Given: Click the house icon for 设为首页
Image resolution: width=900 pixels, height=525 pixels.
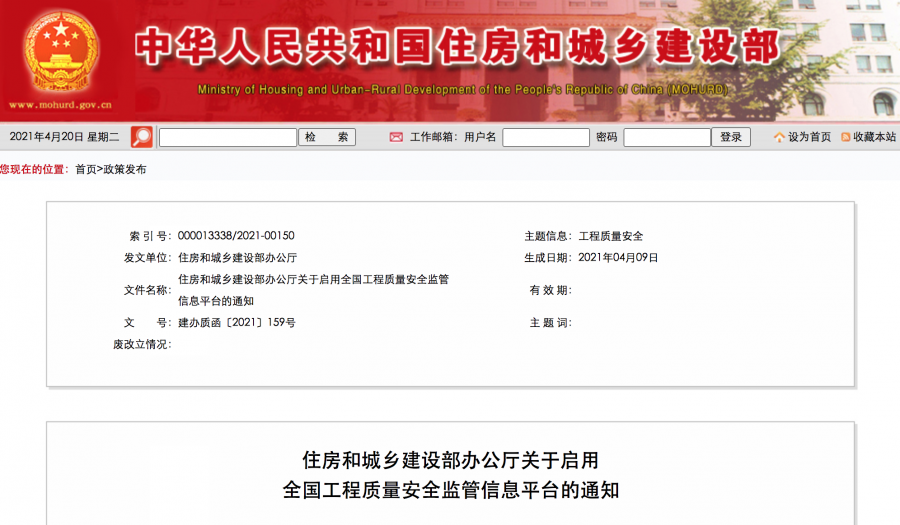Looking at the screenshot, I should pos(779,137).
